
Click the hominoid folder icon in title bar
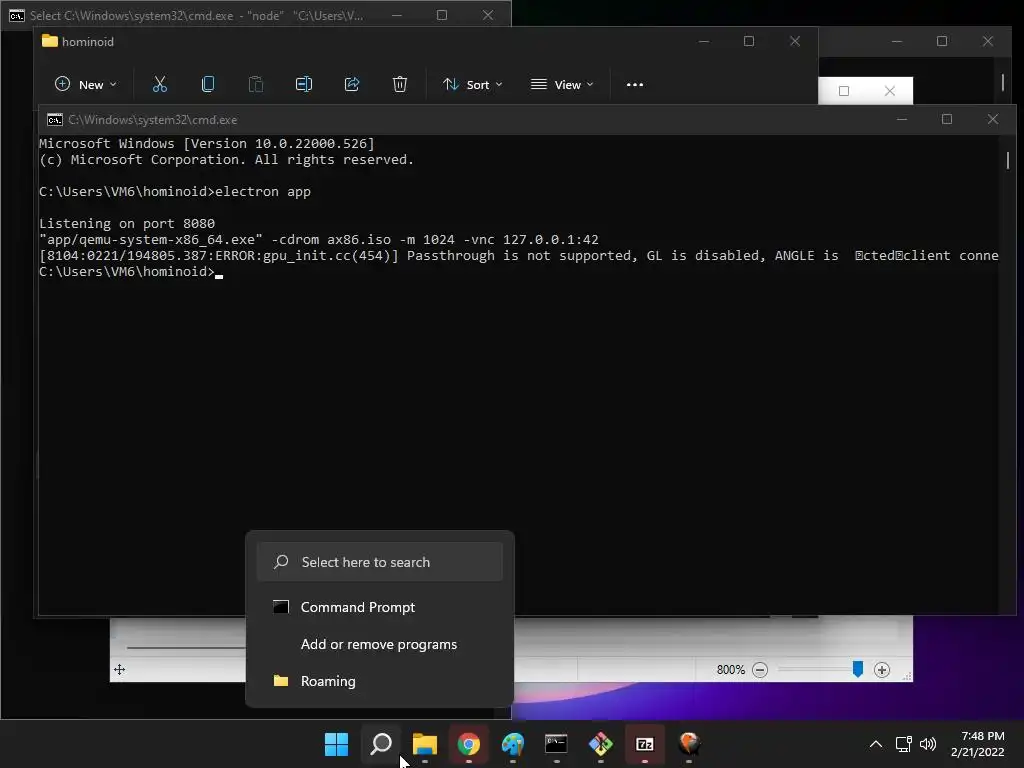coord(50,41)
